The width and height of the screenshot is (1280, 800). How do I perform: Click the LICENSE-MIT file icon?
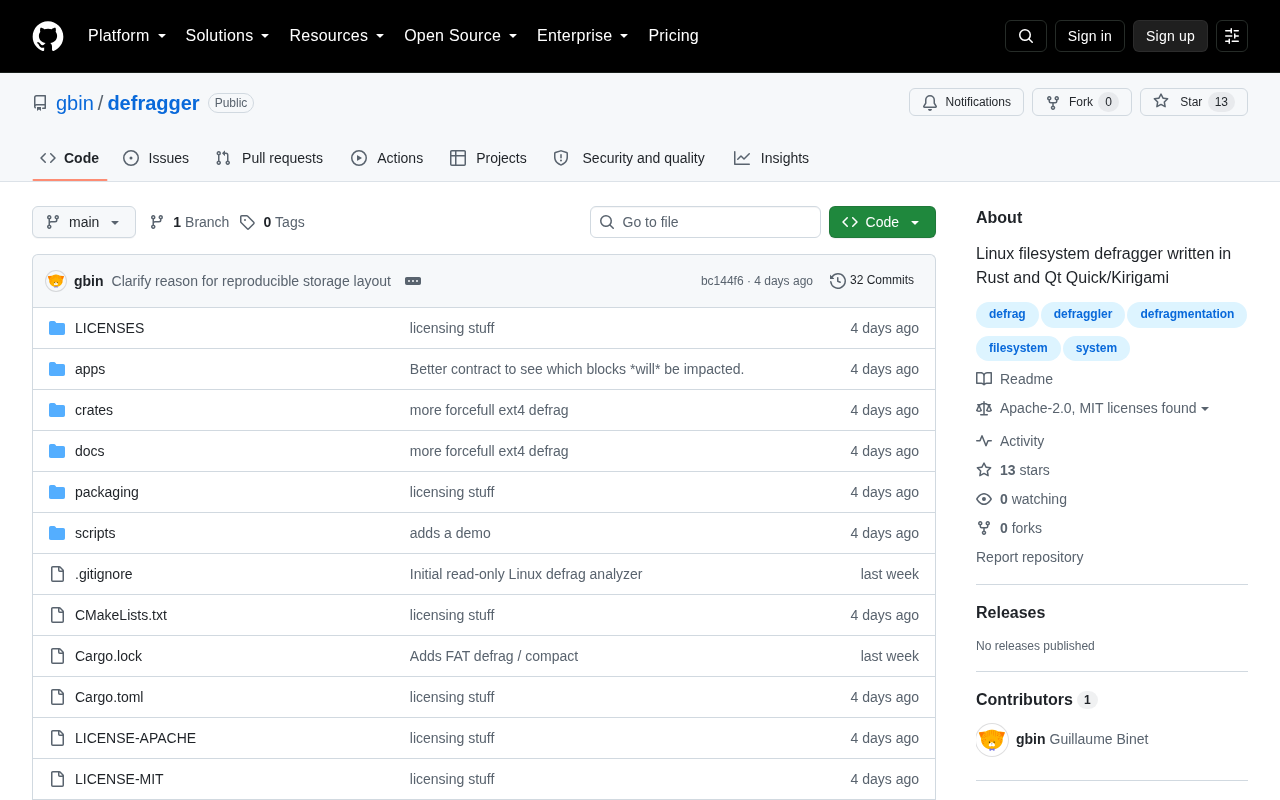57,779
